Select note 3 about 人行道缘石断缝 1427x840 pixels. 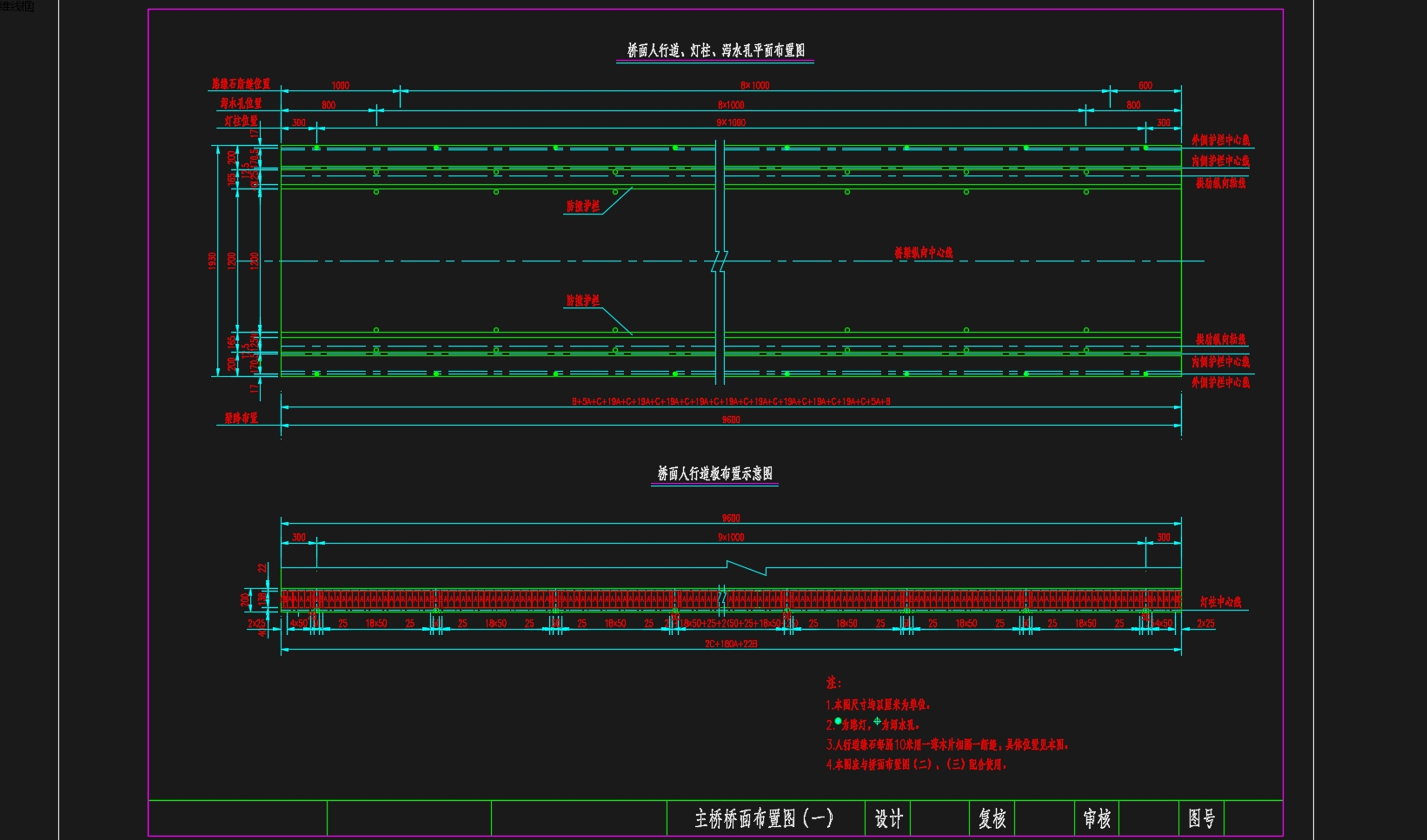pyautogui.click(x=946, y=744)
